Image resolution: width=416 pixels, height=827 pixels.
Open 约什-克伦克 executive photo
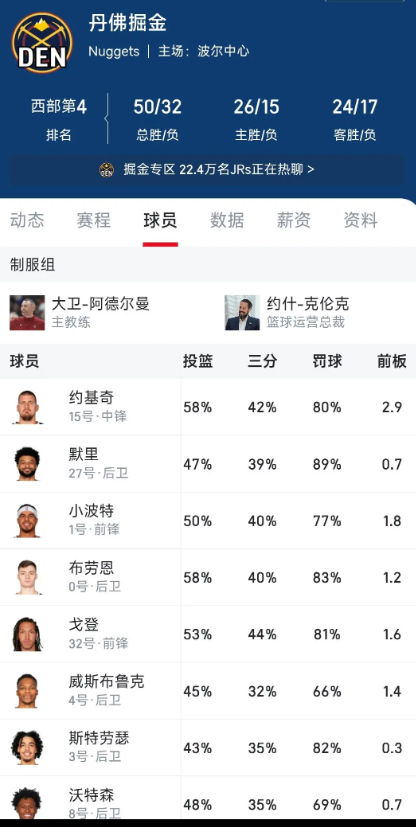pos(242,313)
